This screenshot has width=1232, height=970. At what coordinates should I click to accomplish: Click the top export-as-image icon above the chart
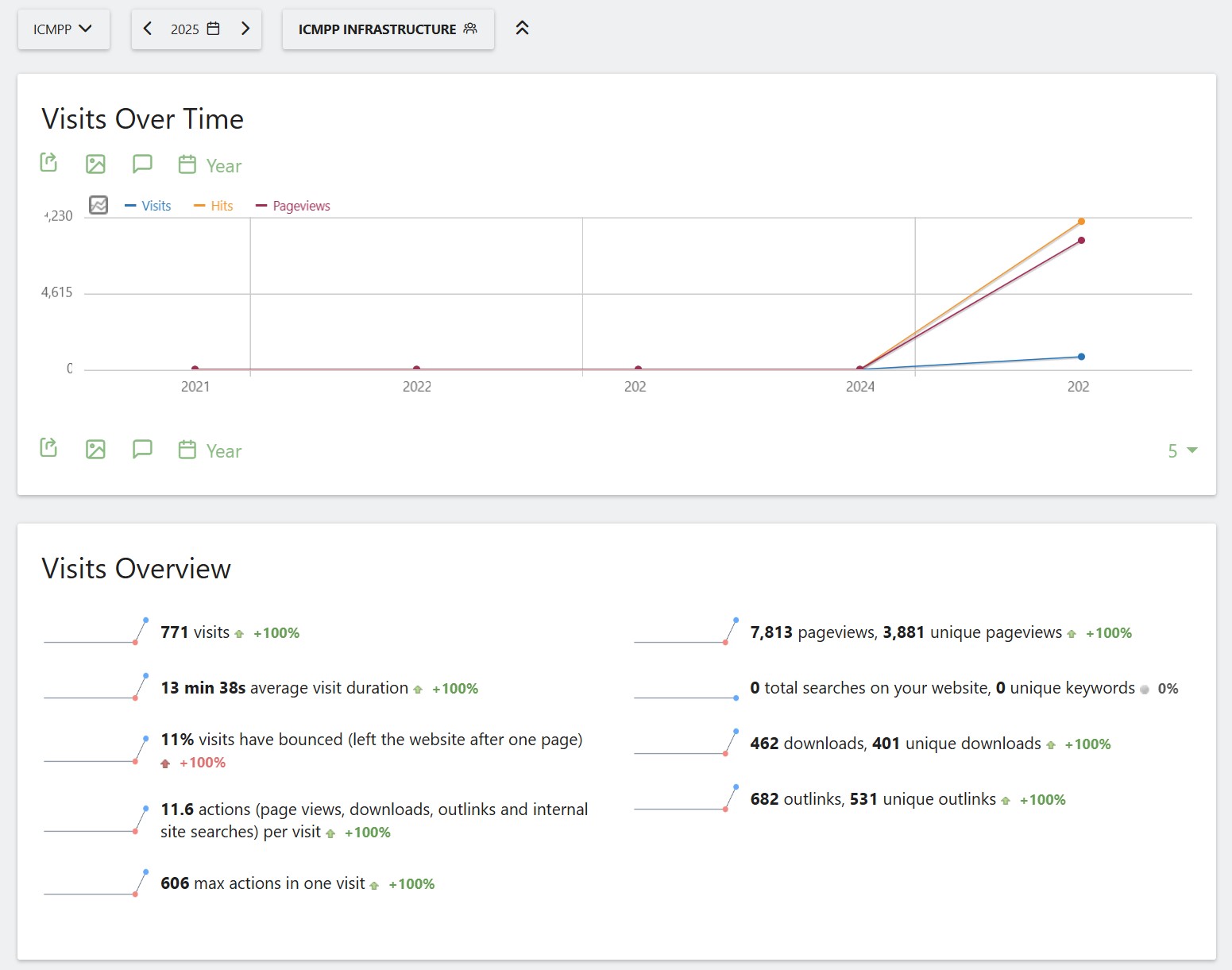[x=95, y=164]
